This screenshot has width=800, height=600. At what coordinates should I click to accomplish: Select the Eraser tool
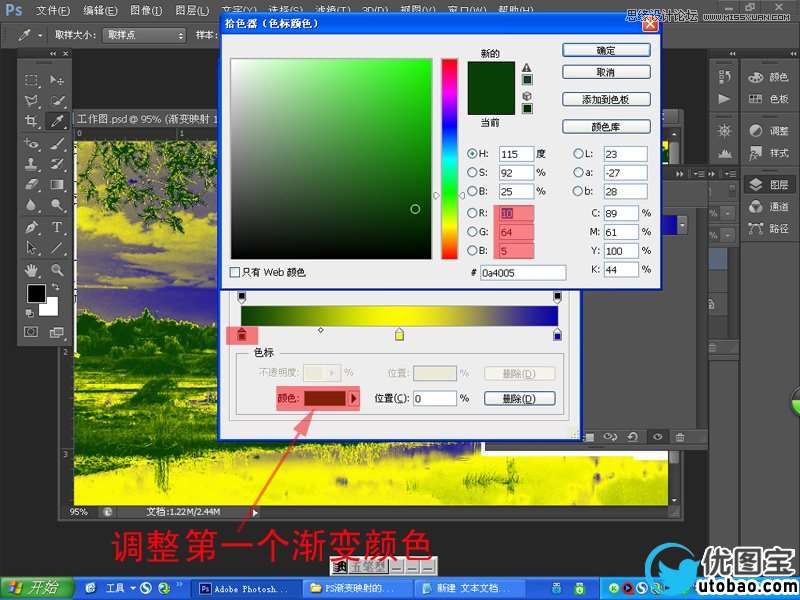pyautogui.click(x=32, y=184)
